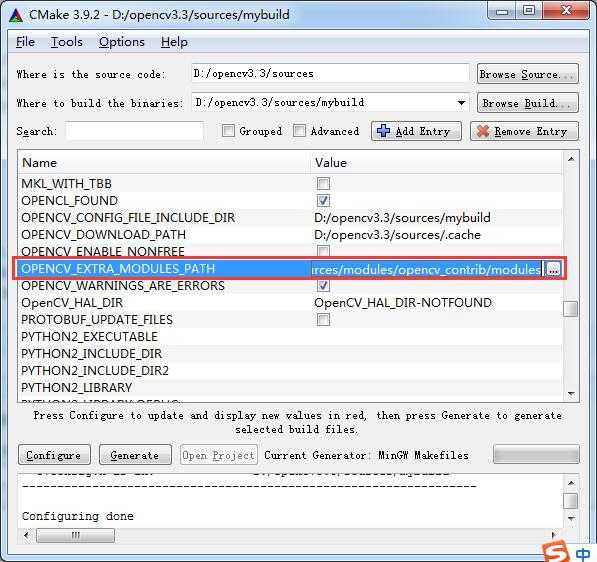Toggle the Grouped checkbox
Image resolution: width=597 pixels, height=562 pixels.
(228, 131)
